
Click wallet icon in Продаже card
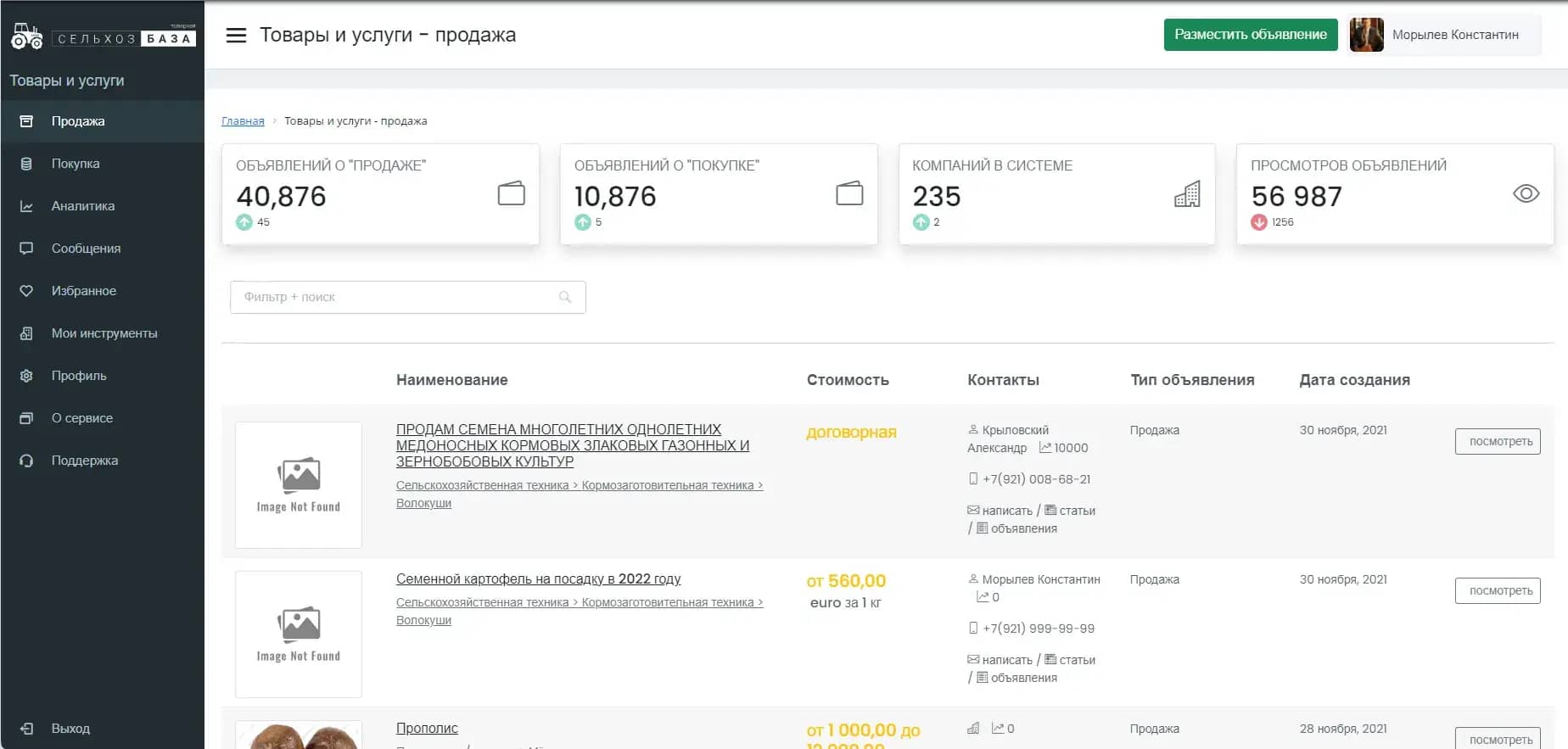(x=511, y=193)
